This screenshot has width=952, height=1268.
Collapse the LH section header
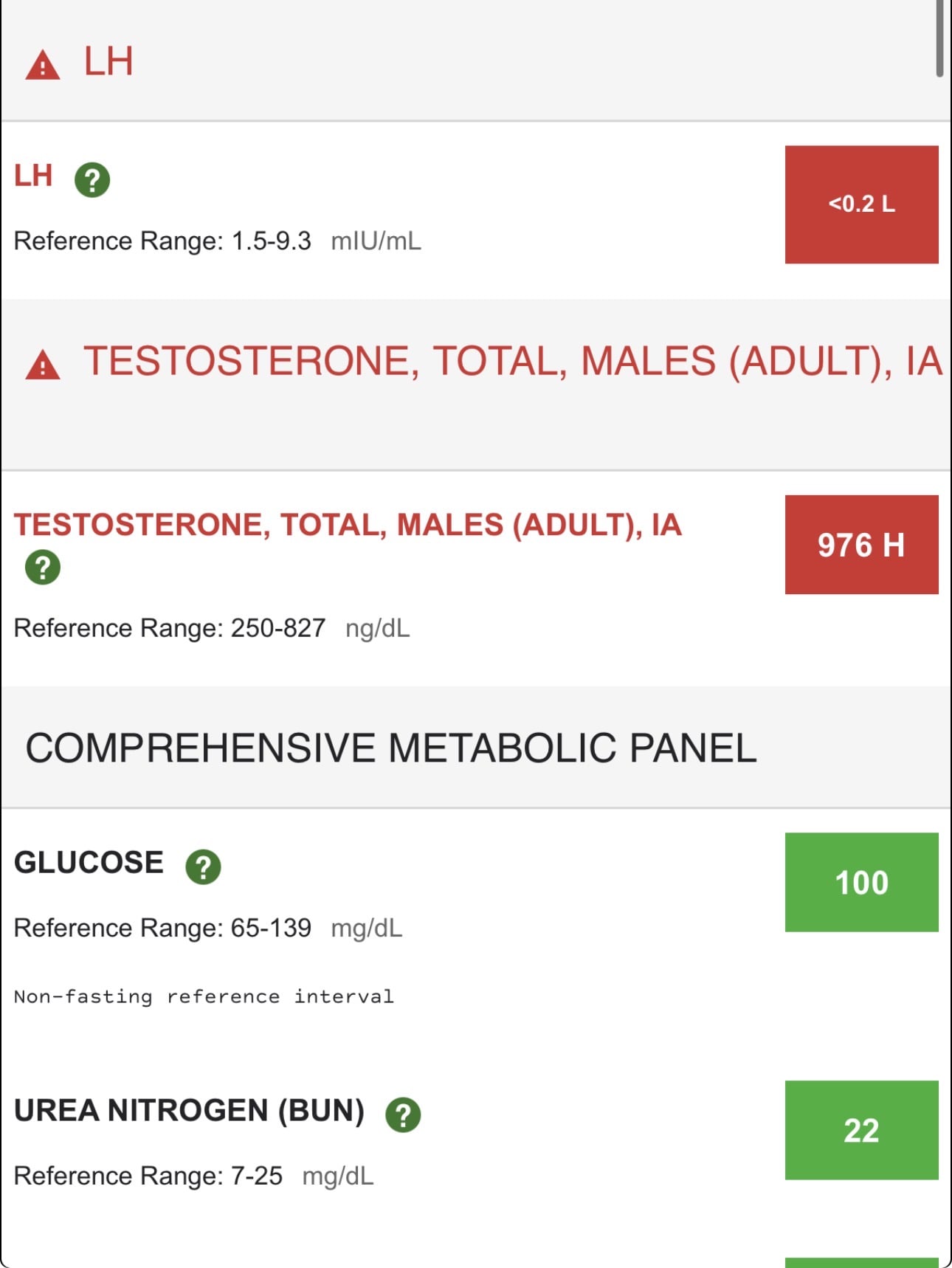click(475, 61)
